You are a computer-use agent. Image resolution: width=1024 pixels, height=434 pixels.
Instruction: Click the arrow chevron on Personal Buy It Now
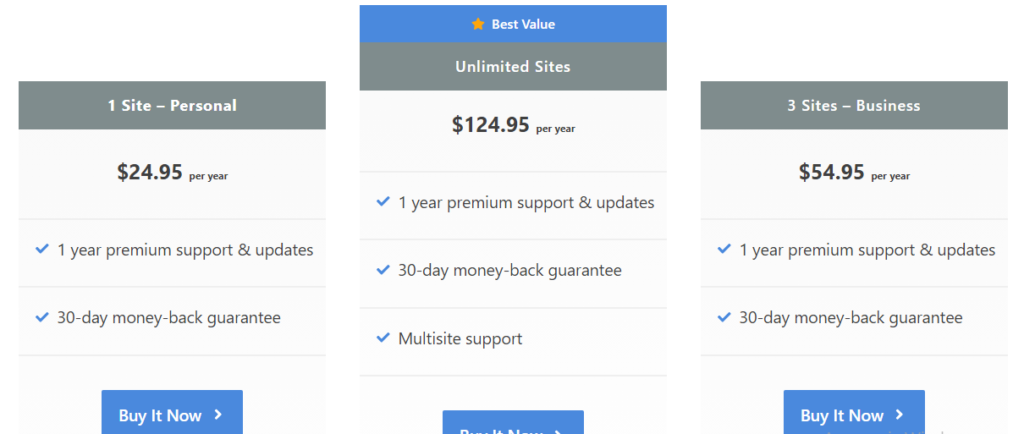tap(218, 415)
